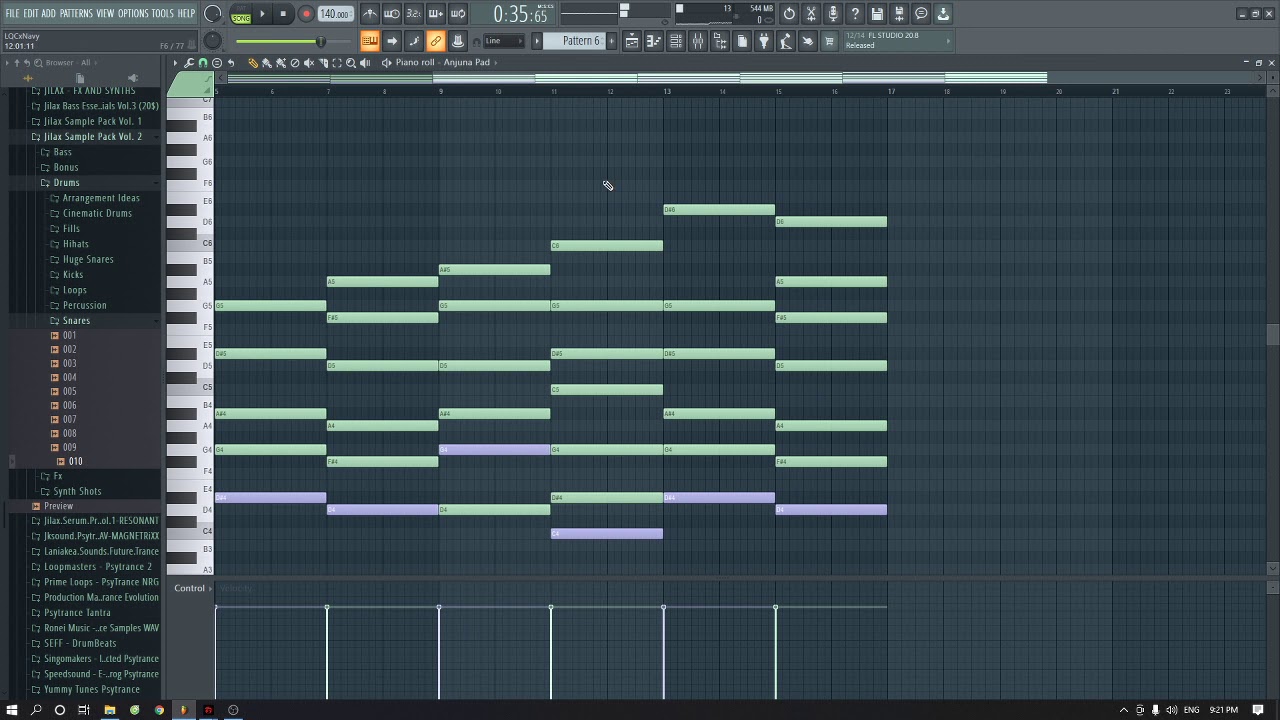
Task: Open the FL Studio shop cart icon
Action: click(x=829, y=41)
